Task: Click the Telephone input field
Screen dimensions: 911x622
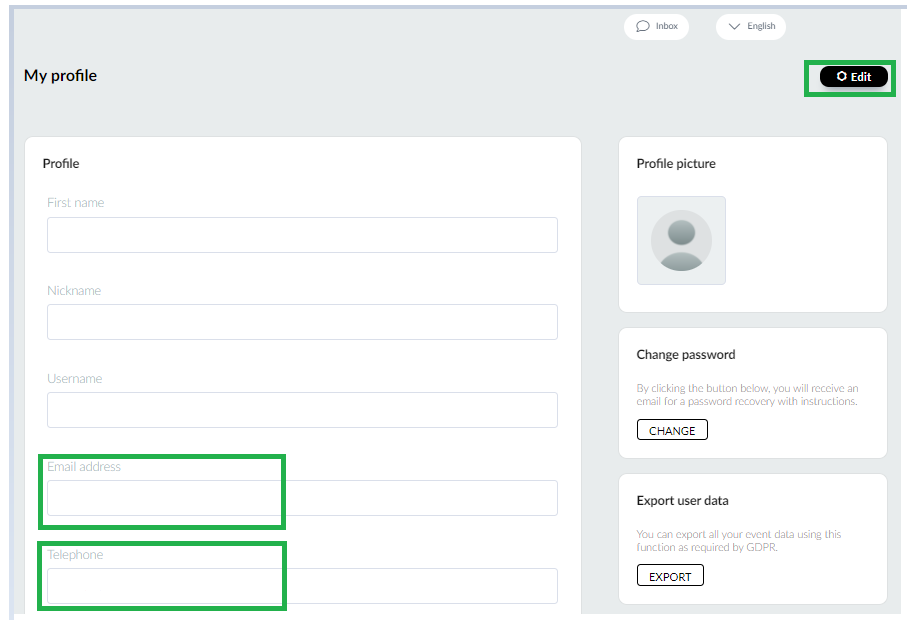Action: point(302,585)
